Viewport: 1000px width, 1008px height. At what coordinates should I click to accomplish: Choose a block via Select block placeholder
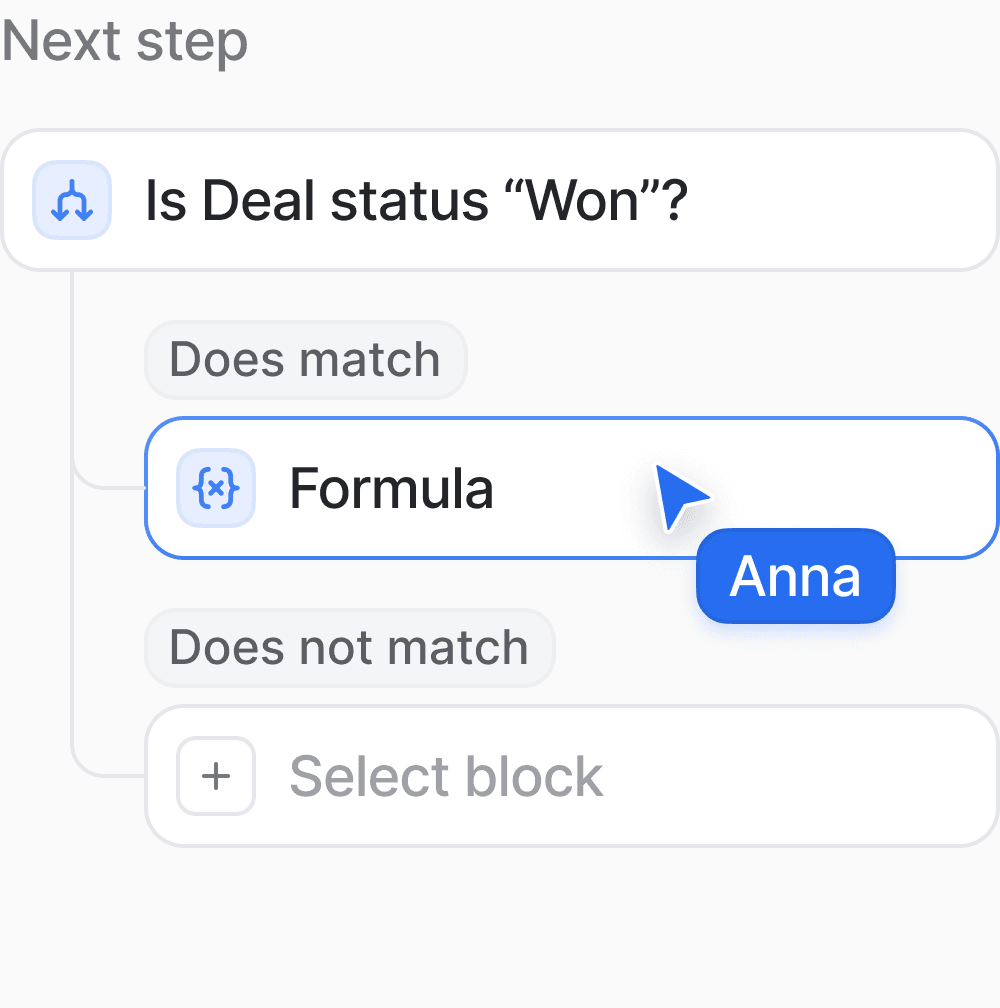(446, 777)
